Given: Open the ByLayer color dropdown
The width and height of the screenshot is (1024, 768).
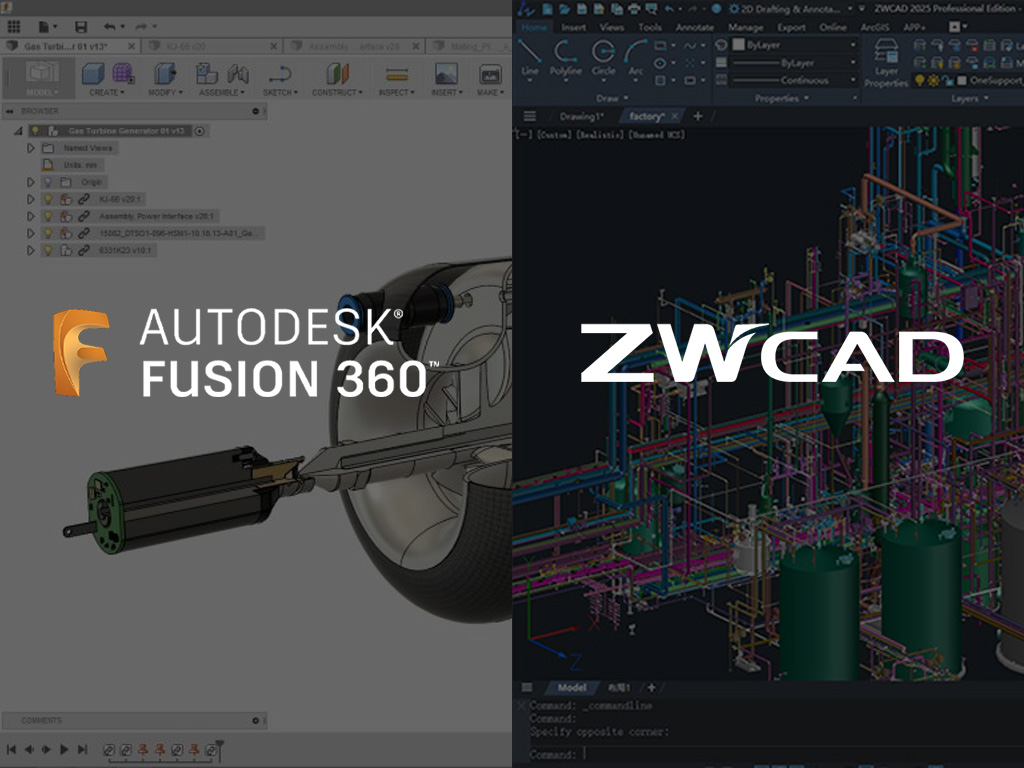Looking at the screenshot, I should (795, 45).
